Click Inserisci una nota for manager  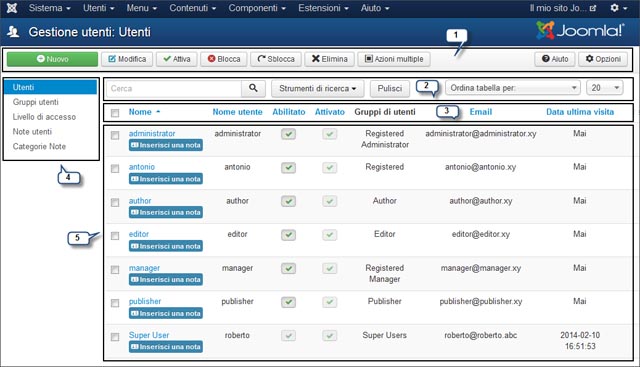(x=166, y=280)
